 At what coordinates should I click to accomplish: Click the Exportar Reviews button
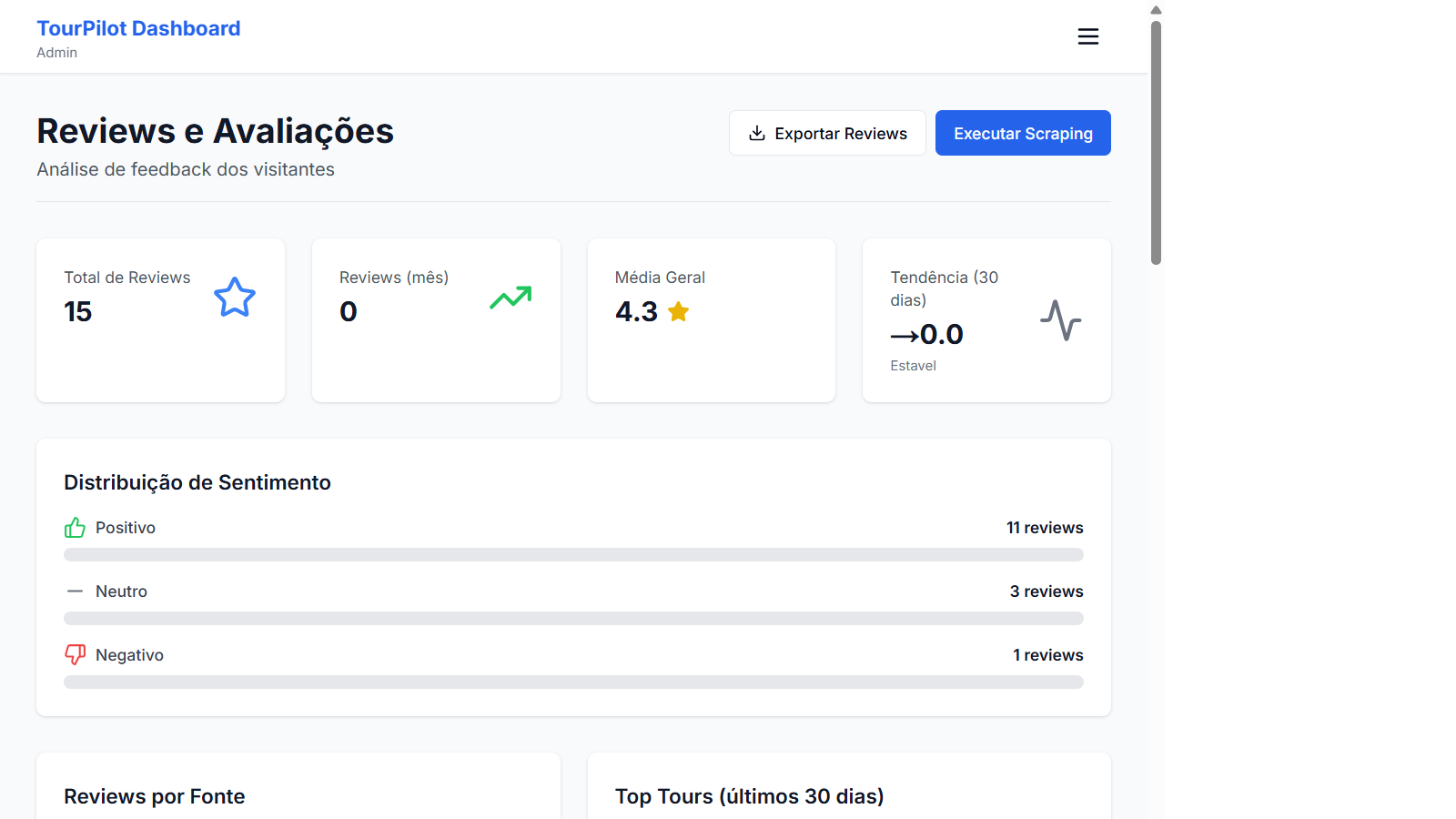point(827,133)
